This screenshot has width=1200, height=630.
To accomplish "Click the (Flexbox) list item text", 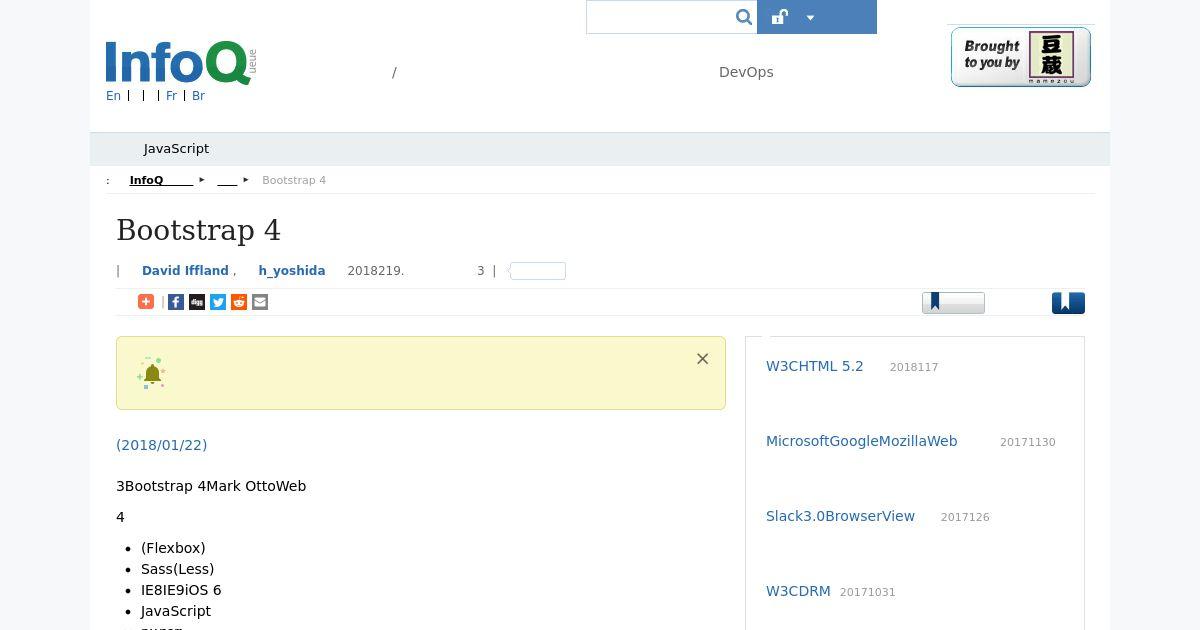I will pyautogui.click(x=173, y=548).
